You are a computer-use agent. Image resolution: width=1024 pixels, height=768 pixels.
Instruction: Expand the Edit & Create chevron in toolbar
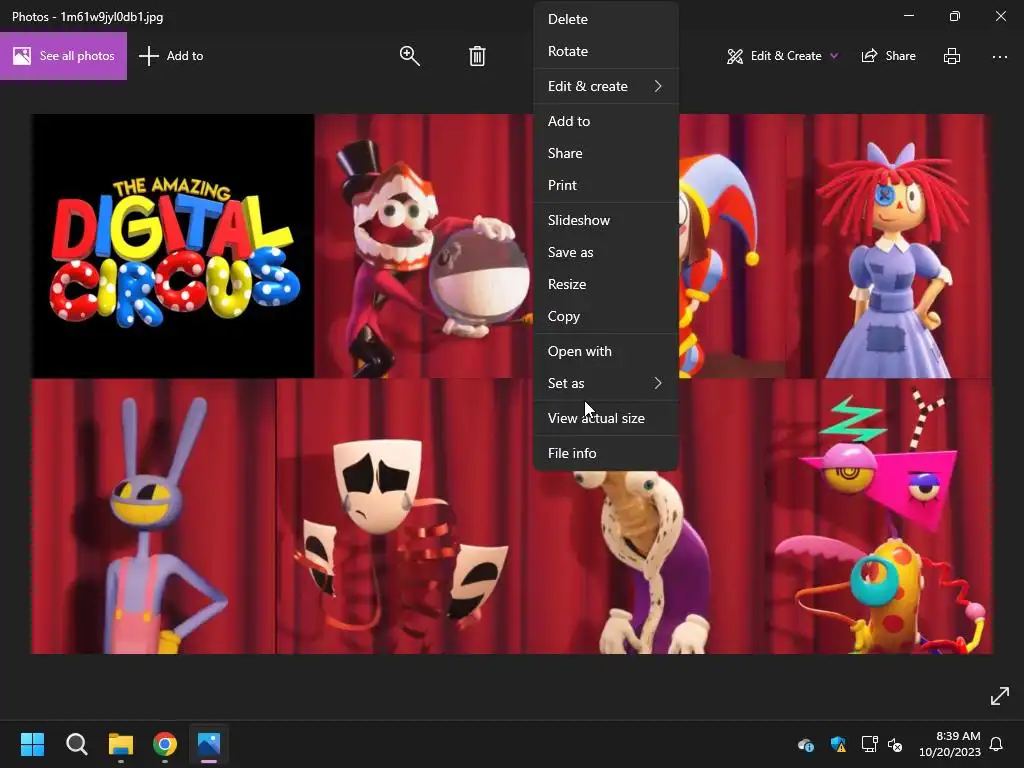coord(834,56)
